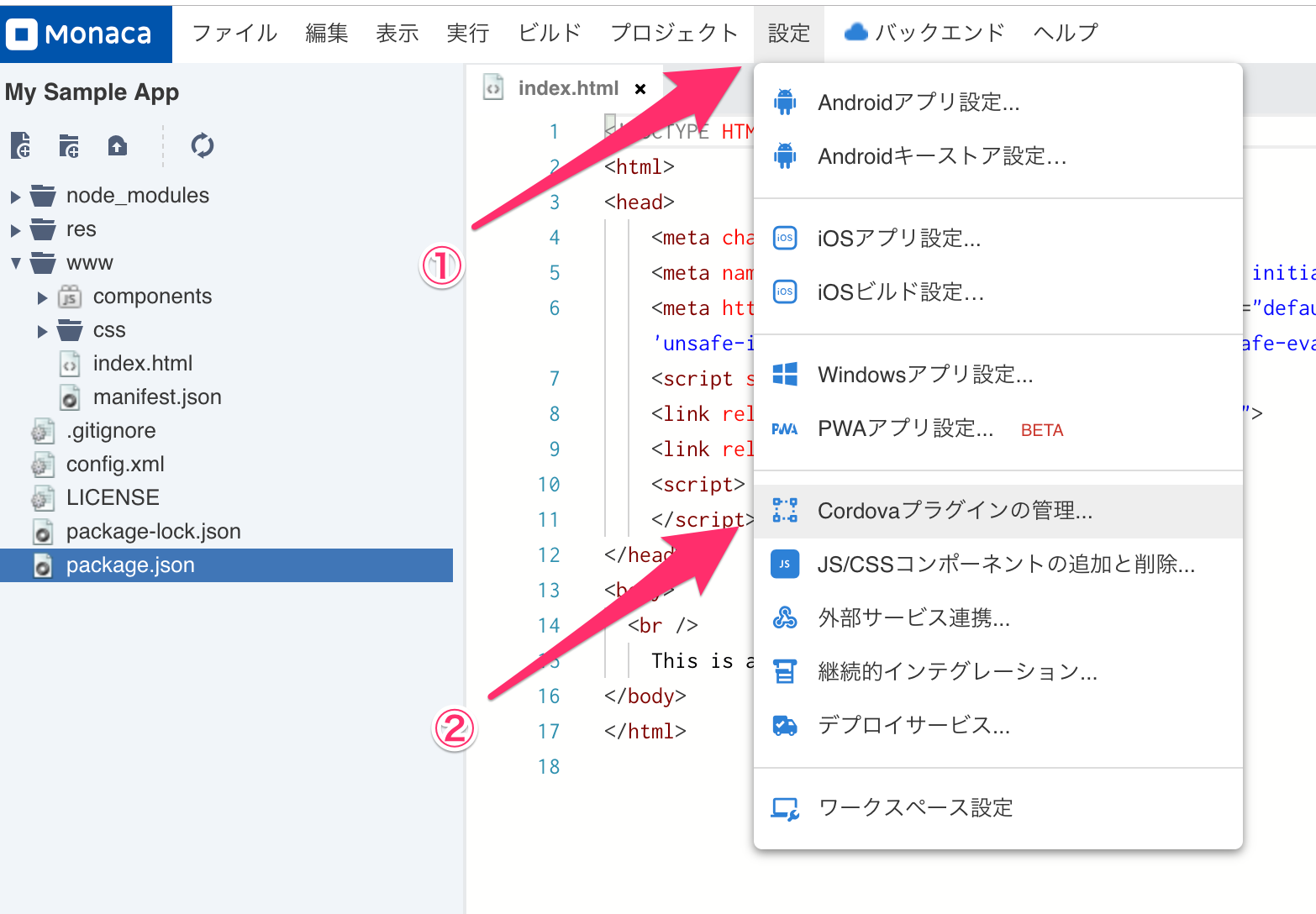Expand the res folder arrow
Screen dimensions: 1316x914
pos(15,230)
